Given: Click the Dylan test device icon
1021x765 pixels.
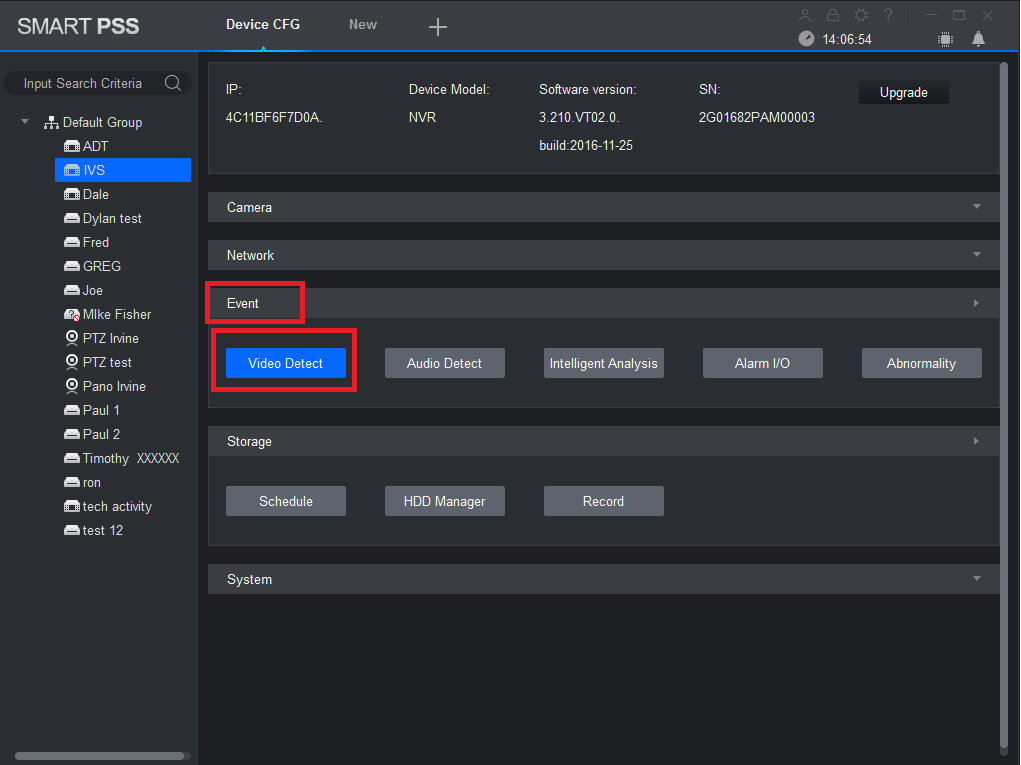Looking at the screenshot, I should (x=72, y=218).
